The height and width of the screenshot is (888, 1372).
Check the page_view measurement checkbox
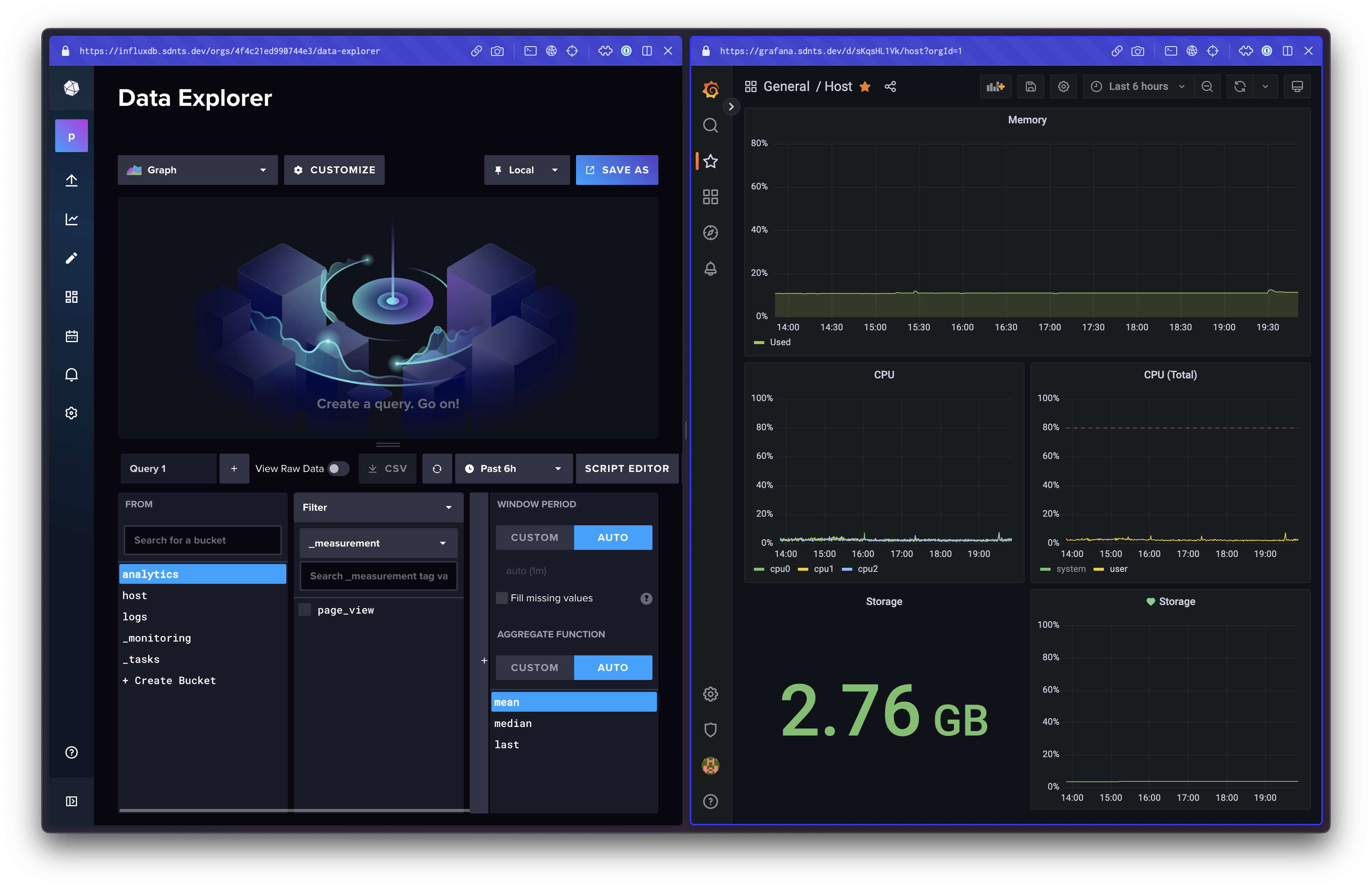[x=304, y=609]
